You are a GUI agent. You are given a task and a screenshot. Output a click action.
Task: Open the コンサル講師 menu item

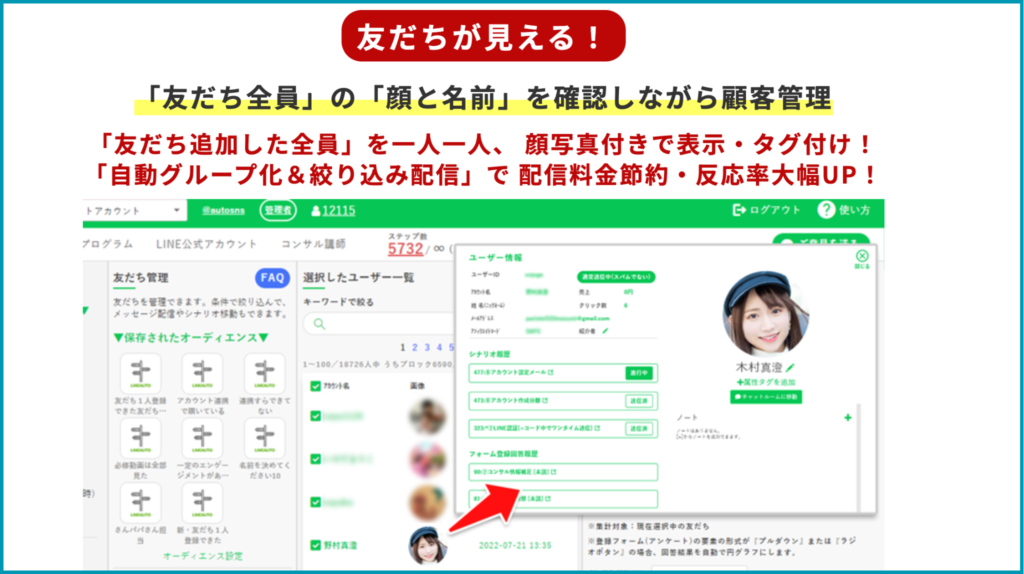313,244
